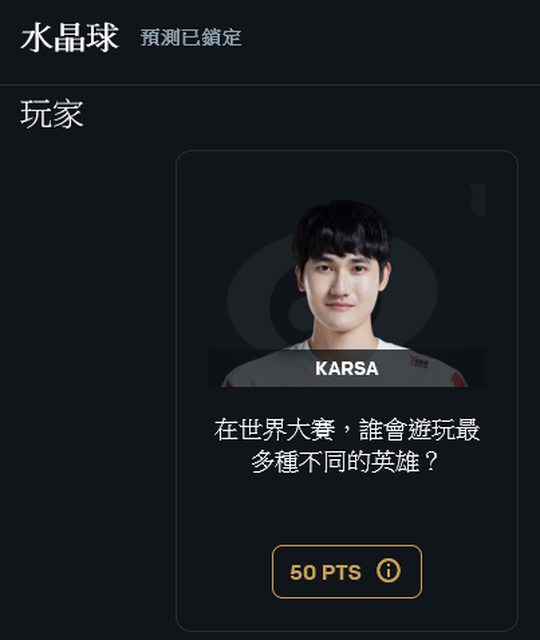
Task: Click the 50 PTS points badge
Action: 347,571
